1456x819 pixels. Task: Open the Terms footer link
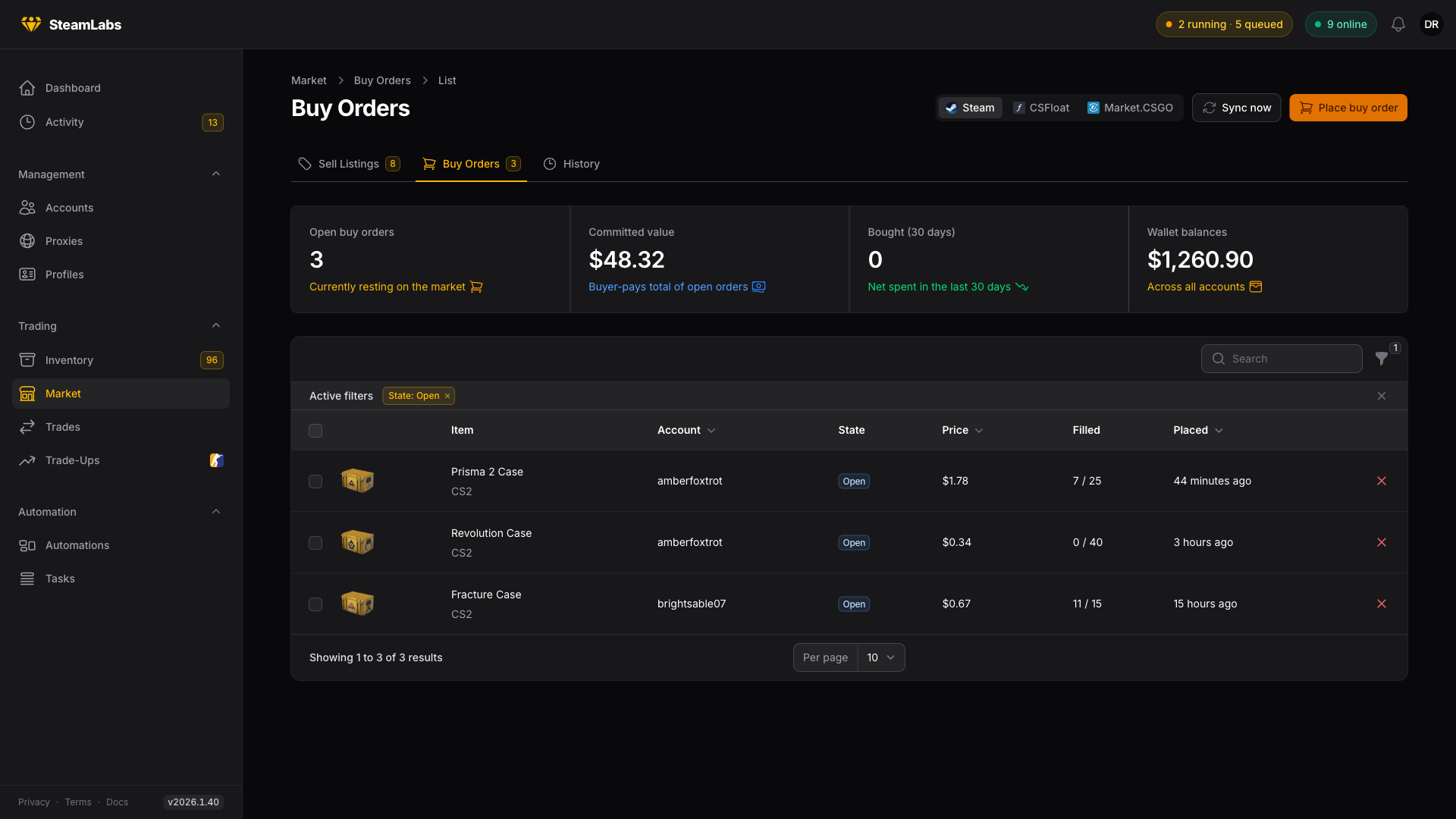click(78, 802)
